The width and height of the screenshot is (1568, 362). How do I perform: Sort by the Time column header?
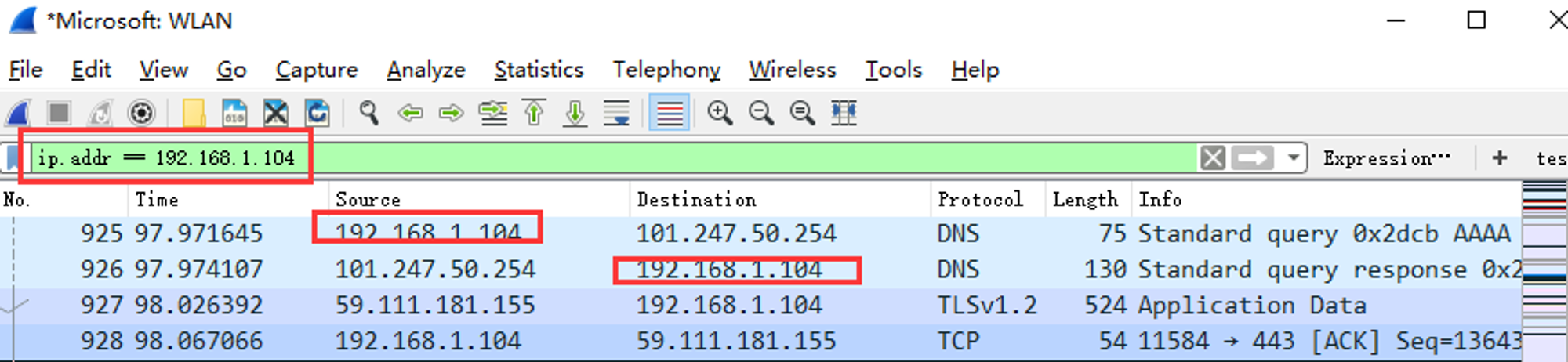[228, 200]
